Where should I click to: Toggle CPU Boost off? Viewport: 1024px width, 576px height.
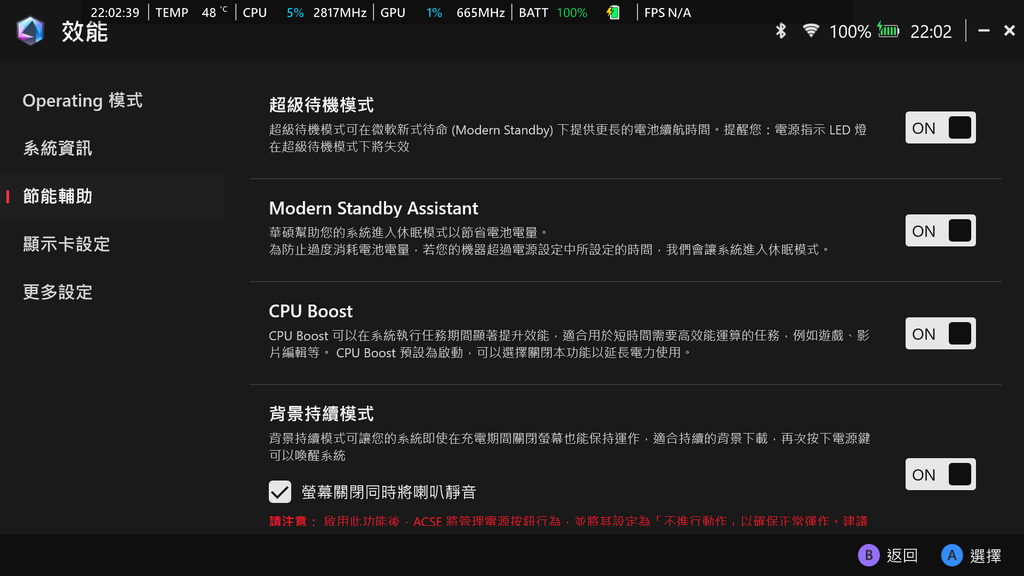[940, 334]
